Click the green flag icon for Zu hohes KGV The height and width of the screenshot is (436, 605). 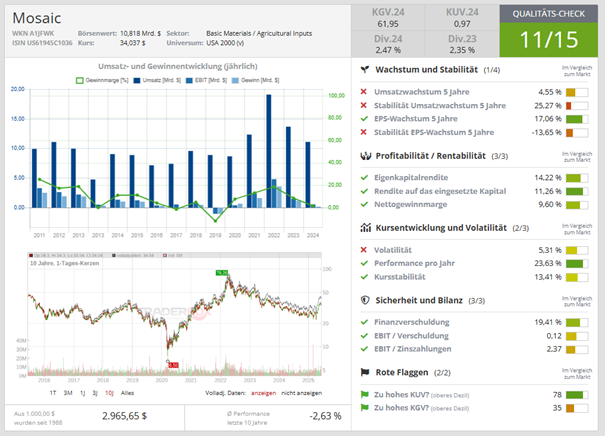(x=364, y=407)
